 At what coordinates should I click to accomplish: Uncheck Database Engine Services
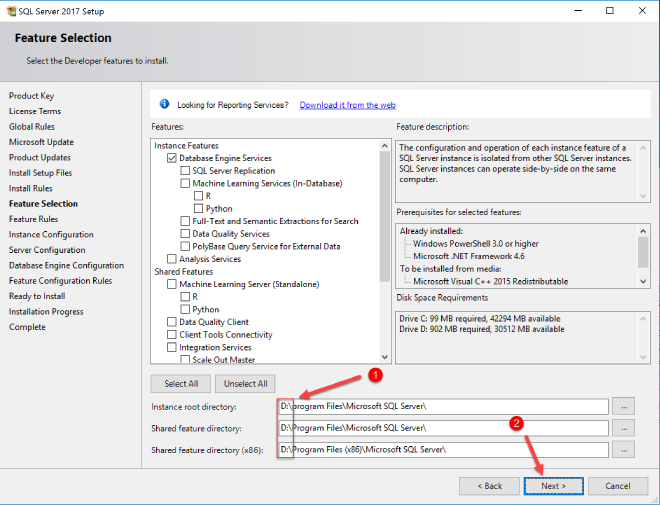point(172,158)
